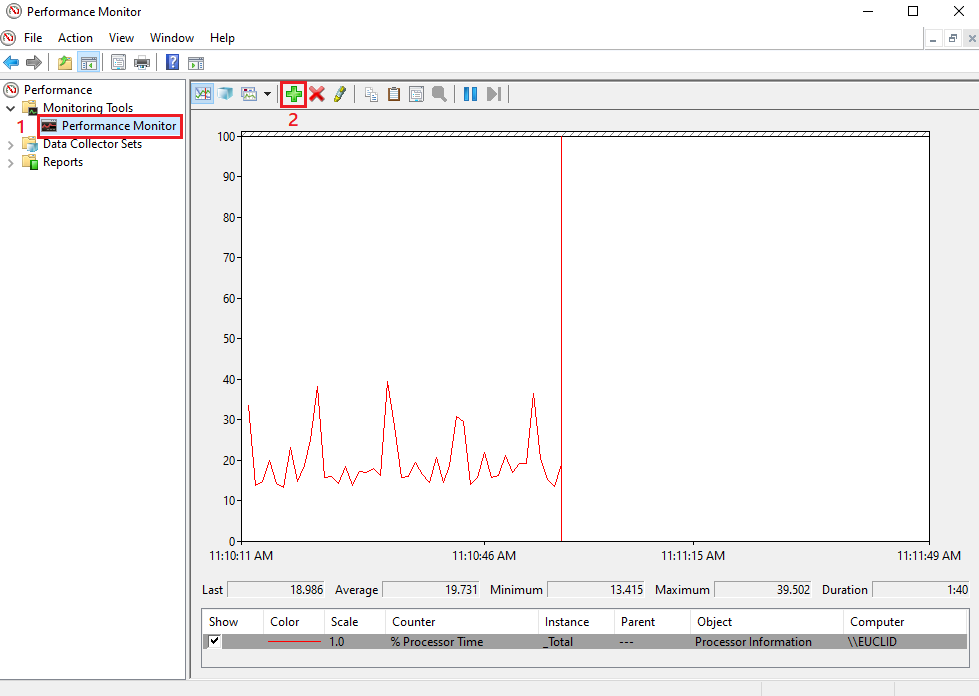Click the Zoom magnifier icon

[x=440, y=94]
